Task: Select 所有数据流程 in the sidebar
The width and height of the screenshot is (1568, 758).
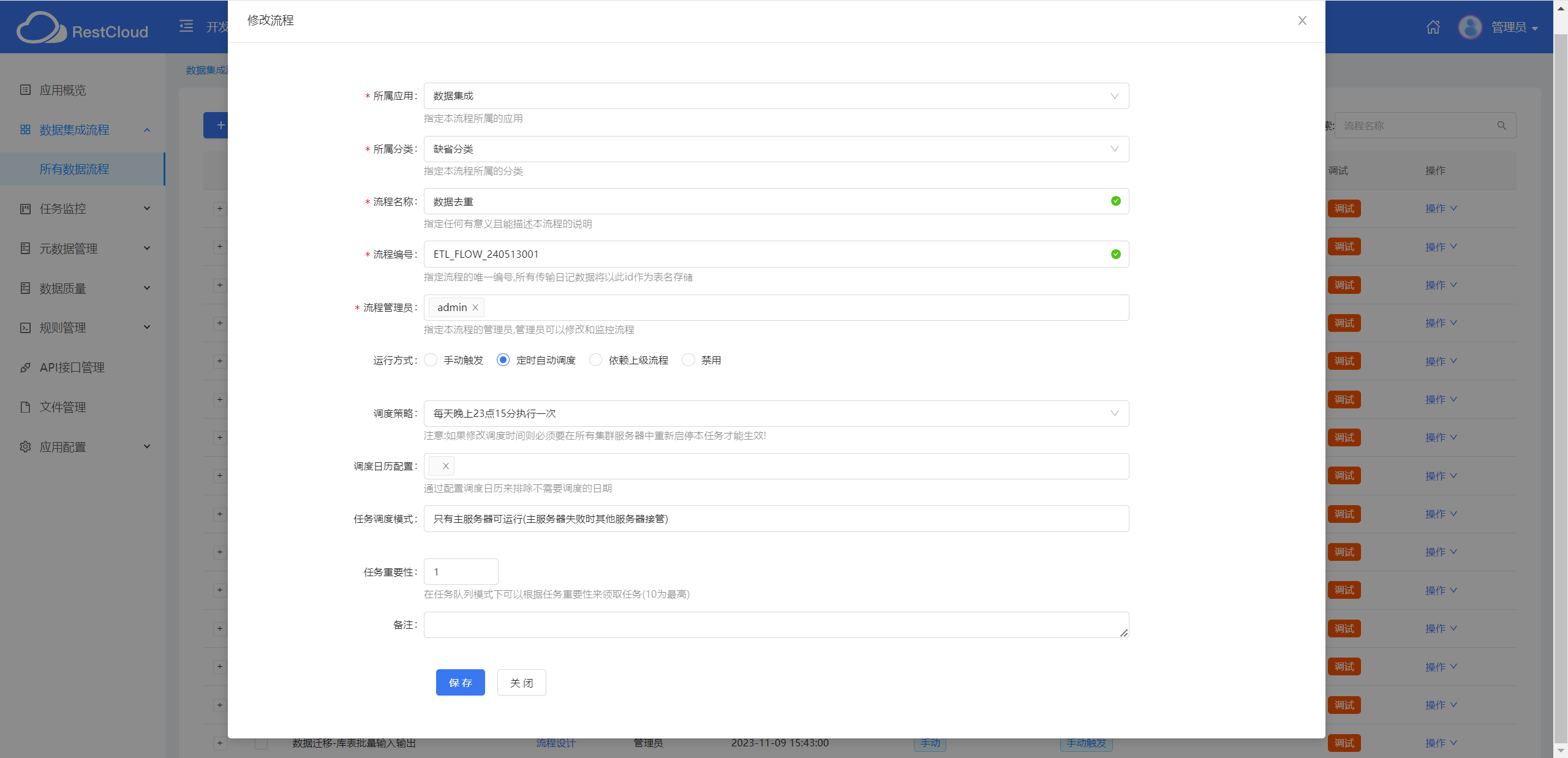Action: tap(75, 169)
